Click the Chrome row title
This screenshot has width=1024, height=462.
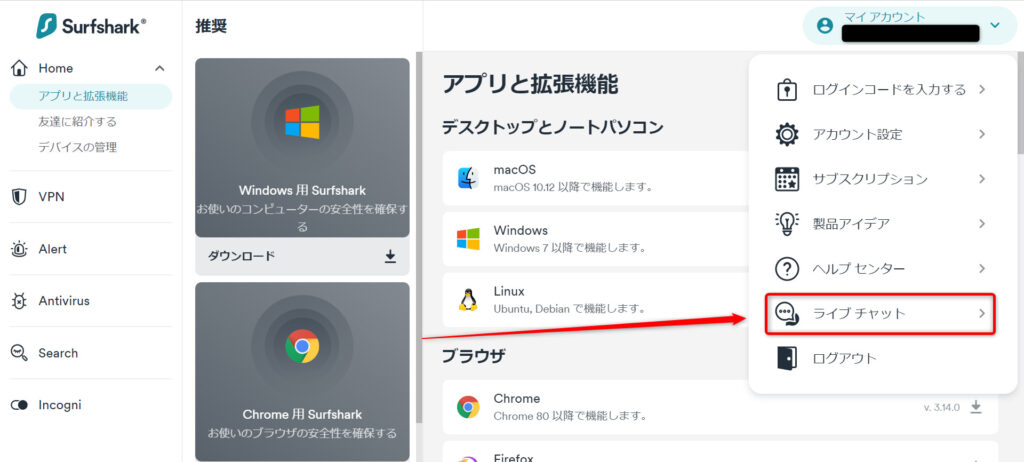click(517, 398)
